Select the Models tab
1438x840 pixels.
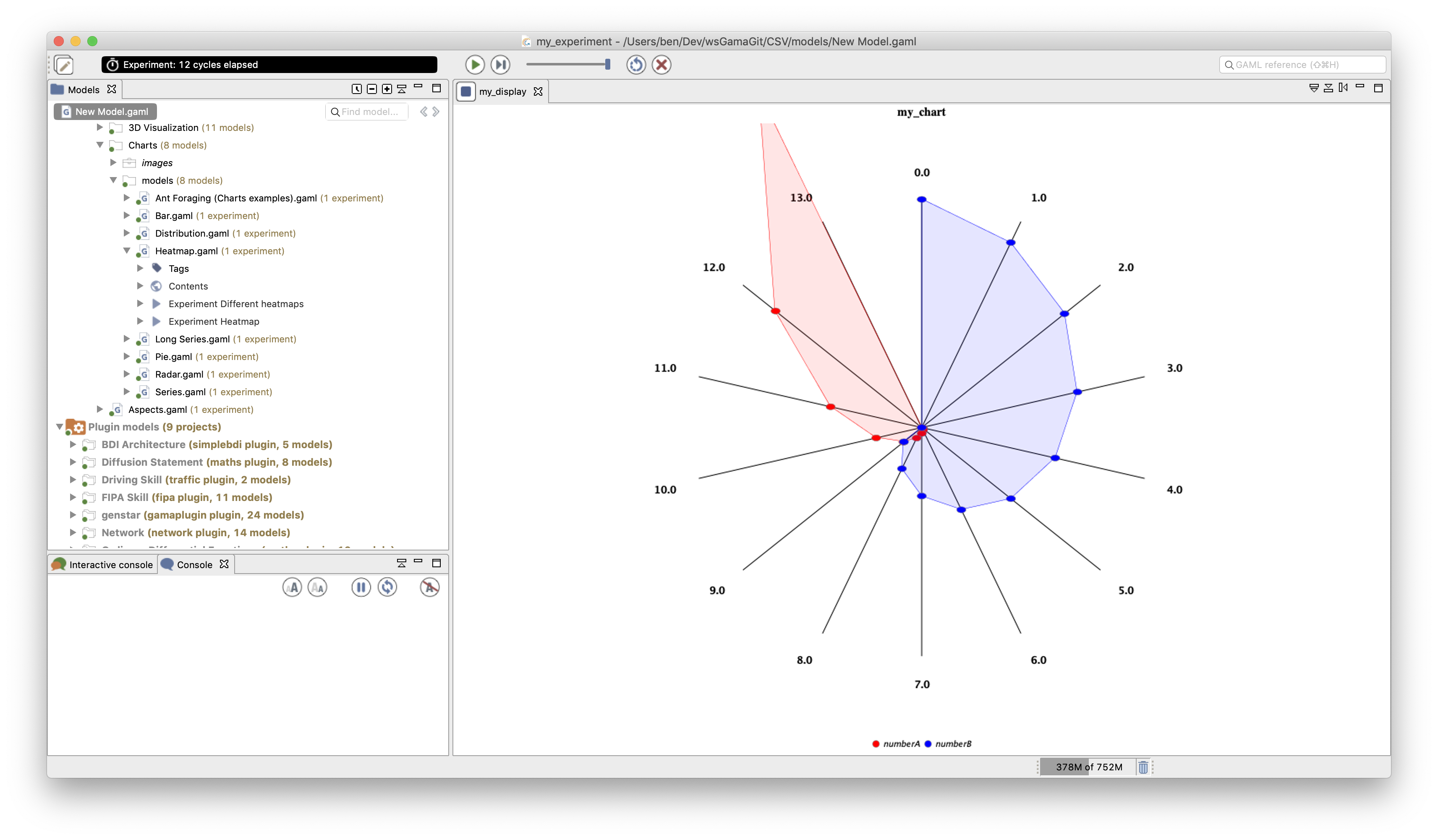pos(83,90)
